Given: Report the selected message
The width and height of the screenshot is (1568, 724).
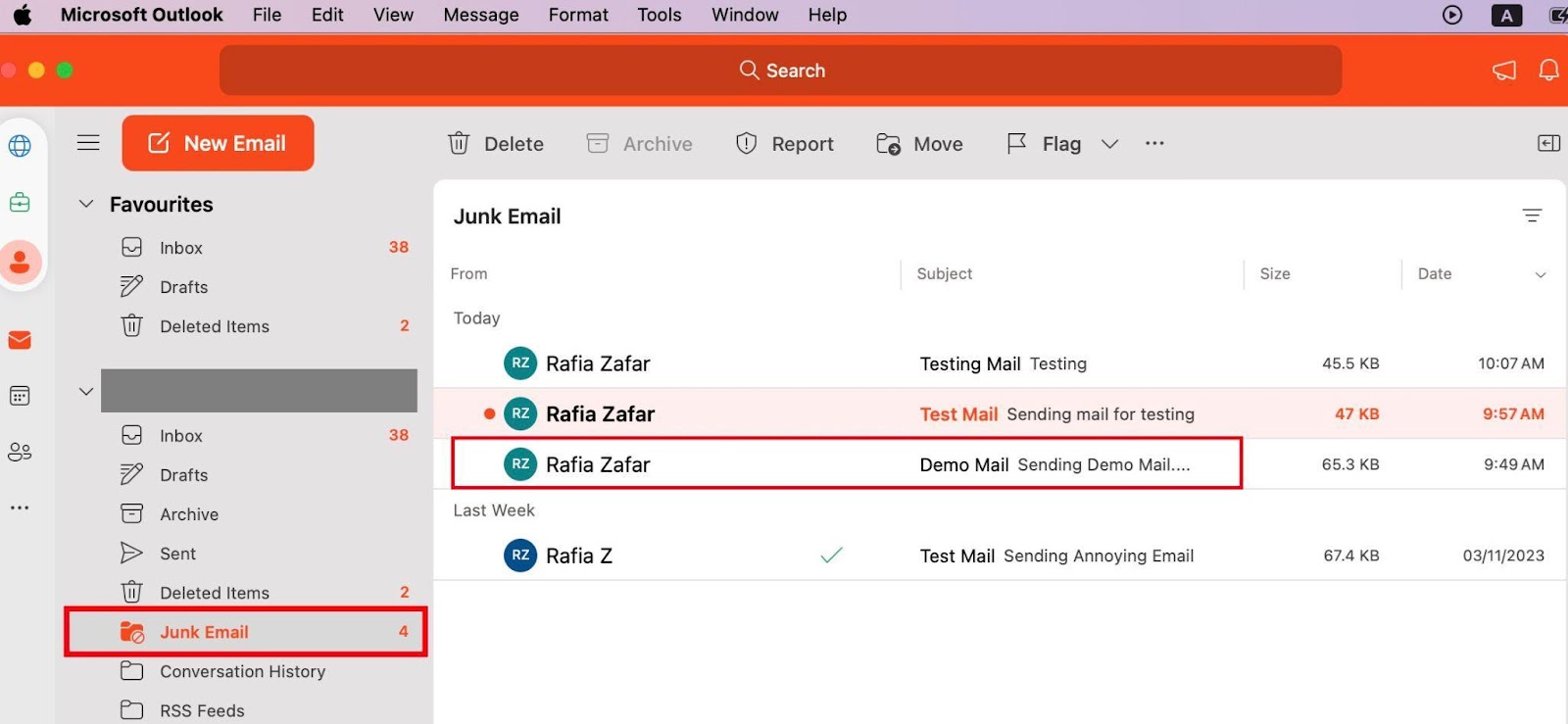Looking at the screenshot, I should click(785, 144).
